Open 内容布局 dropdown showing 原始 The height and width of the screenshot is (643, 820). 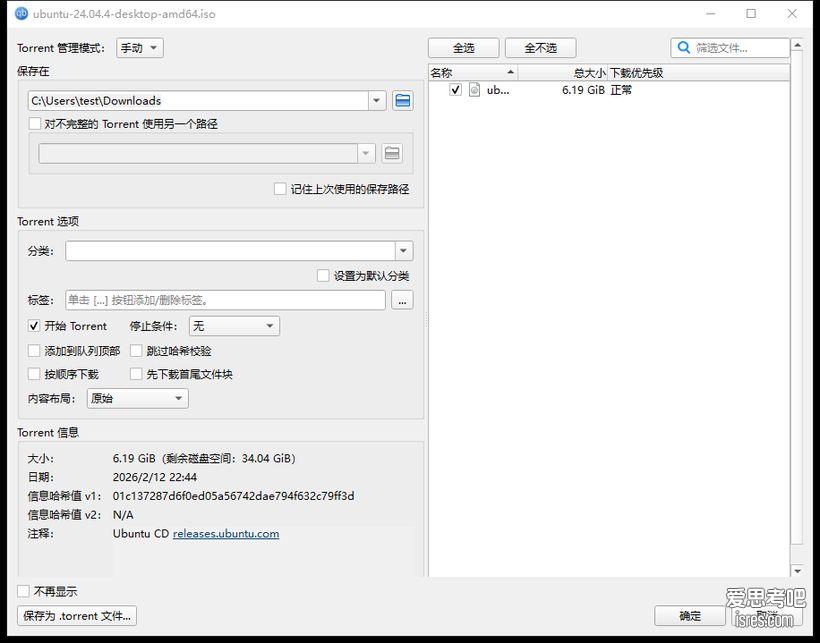click(x=138, y=398)
